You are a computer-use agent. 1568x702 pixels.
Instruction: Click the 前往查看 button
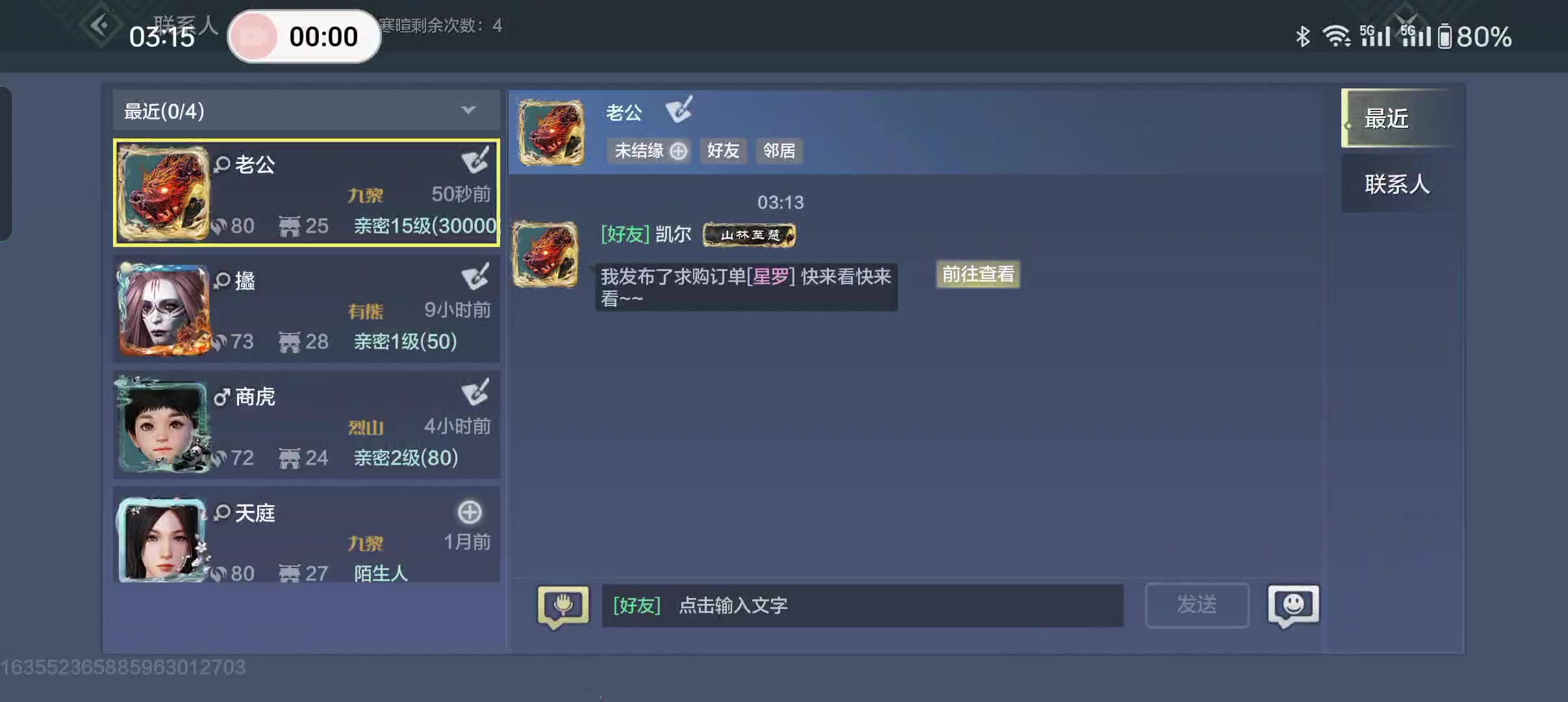(x=978, y=274)
